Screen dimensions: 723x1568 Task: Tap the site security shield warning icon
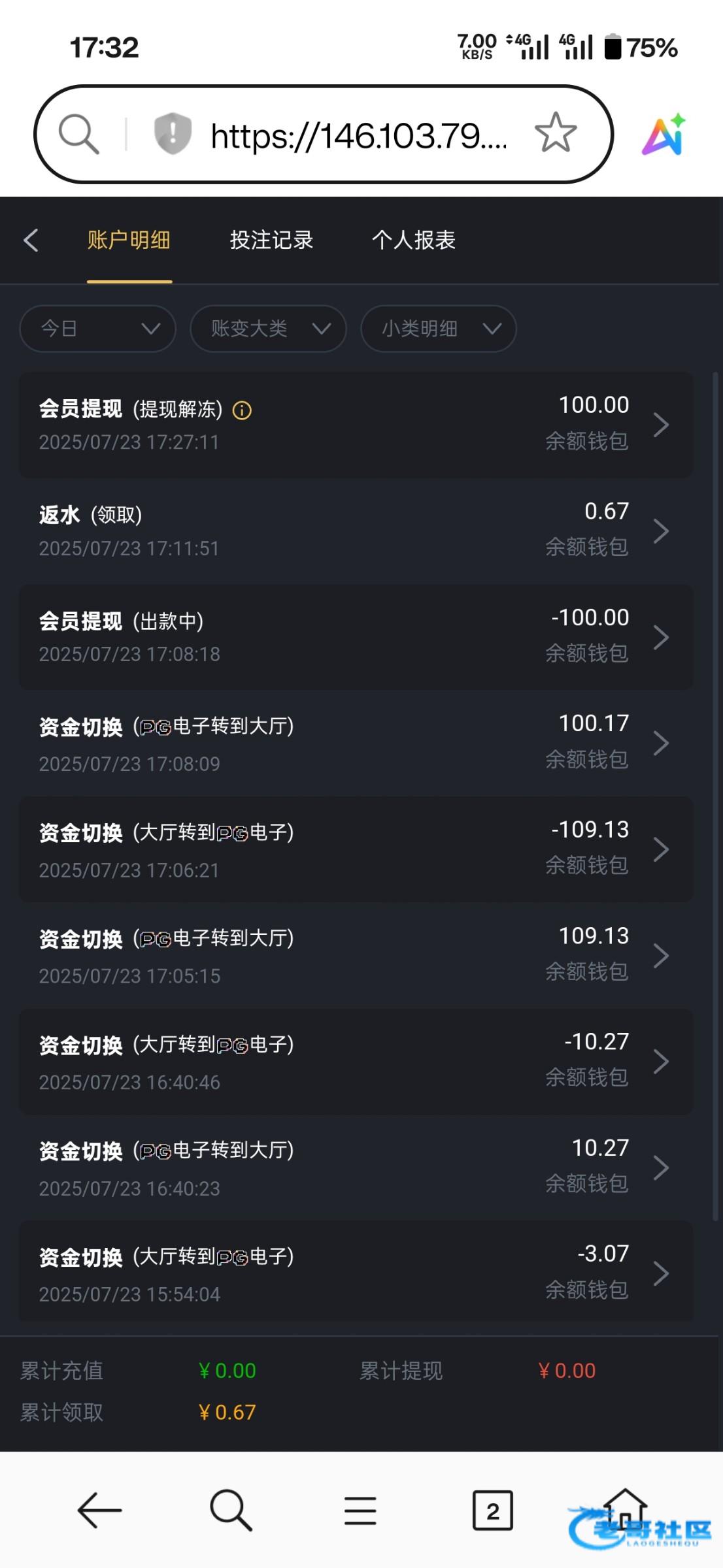pyautogui.click(x=173, y=134)
